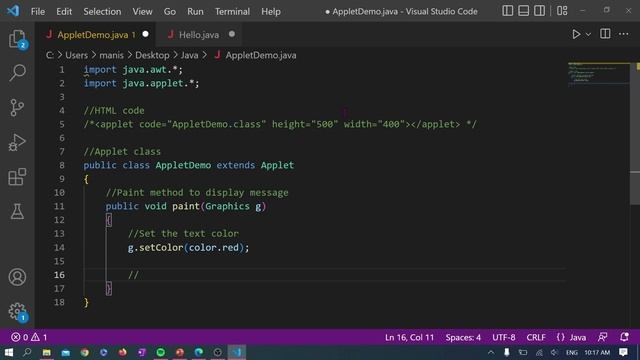Close unsaved Hello.java tab dot
This screenshot has height=360, width=640.
(232, 34)
